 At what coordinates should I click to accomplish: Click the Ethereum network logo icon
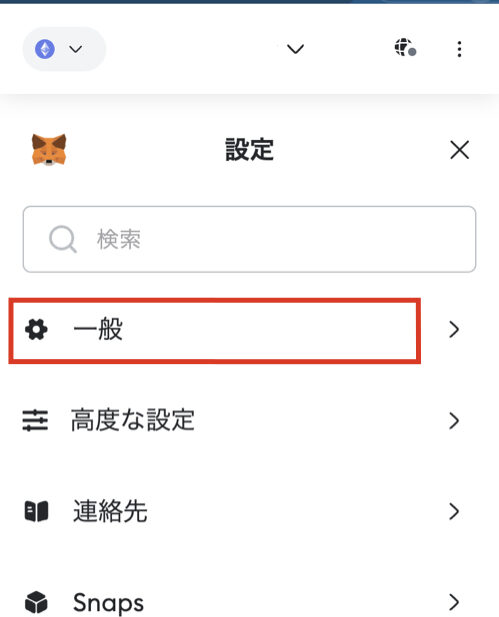(45, 49)
